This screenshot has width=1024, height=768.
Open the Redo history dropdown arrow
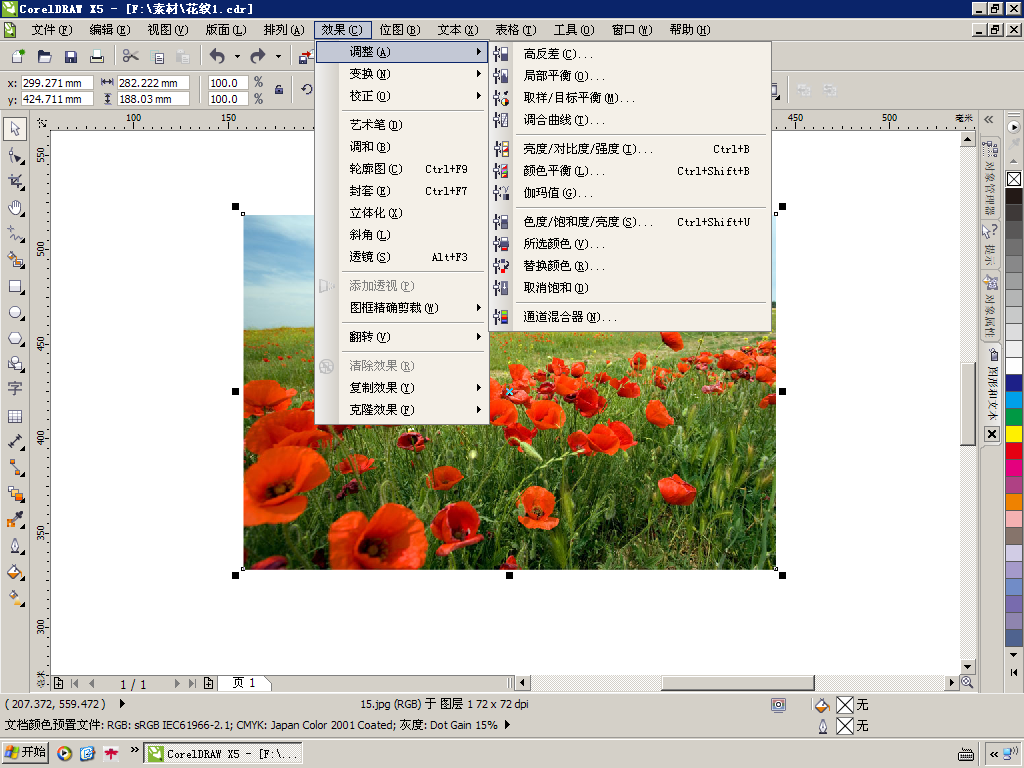point(278,57)
